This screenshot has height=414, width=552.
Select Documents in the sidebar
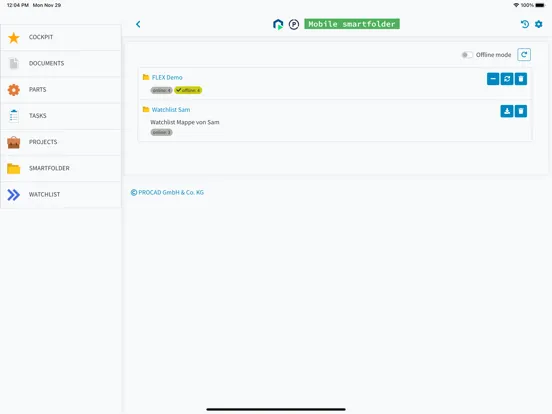[61, 63]
